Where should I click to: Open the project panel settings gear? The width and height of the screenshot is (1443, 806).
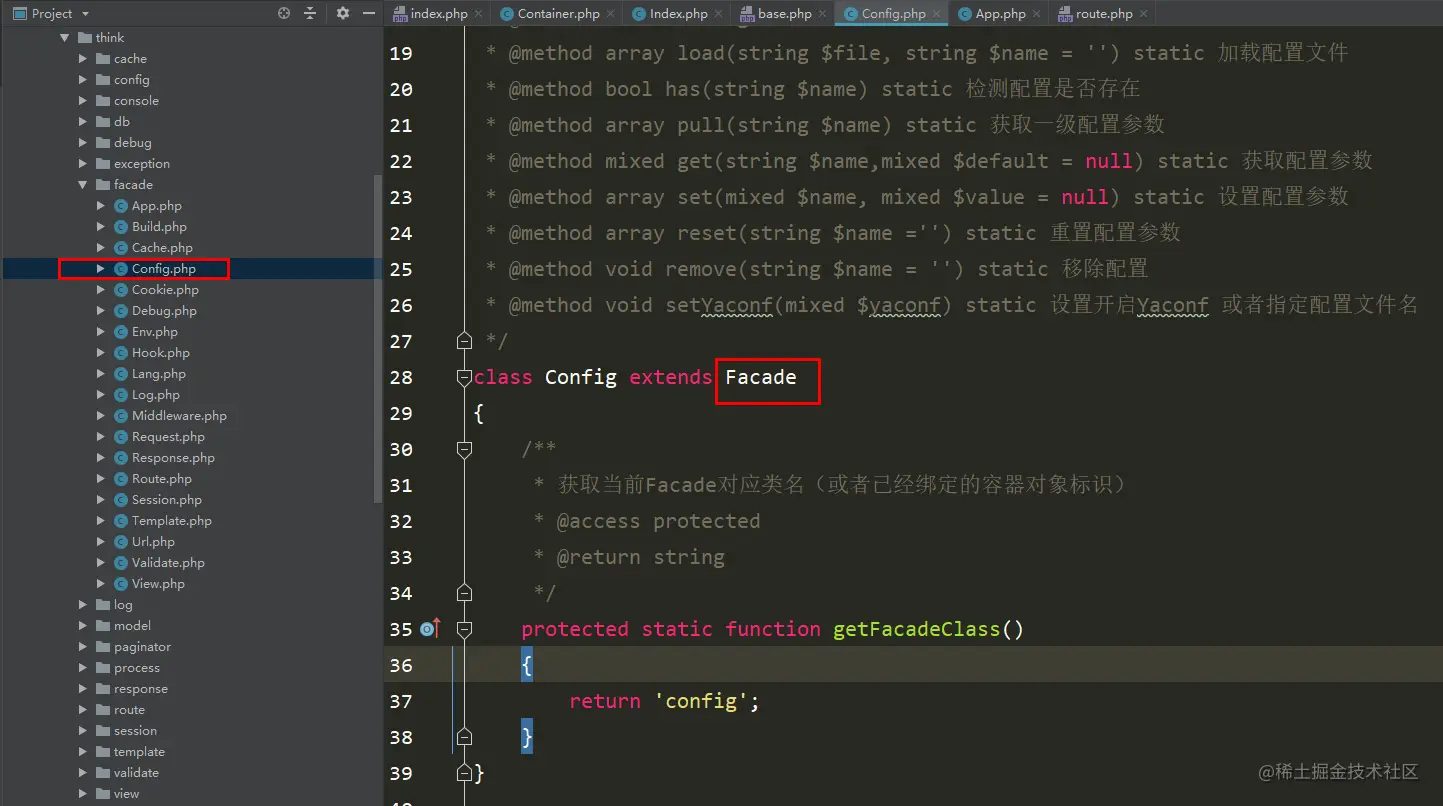343,13
